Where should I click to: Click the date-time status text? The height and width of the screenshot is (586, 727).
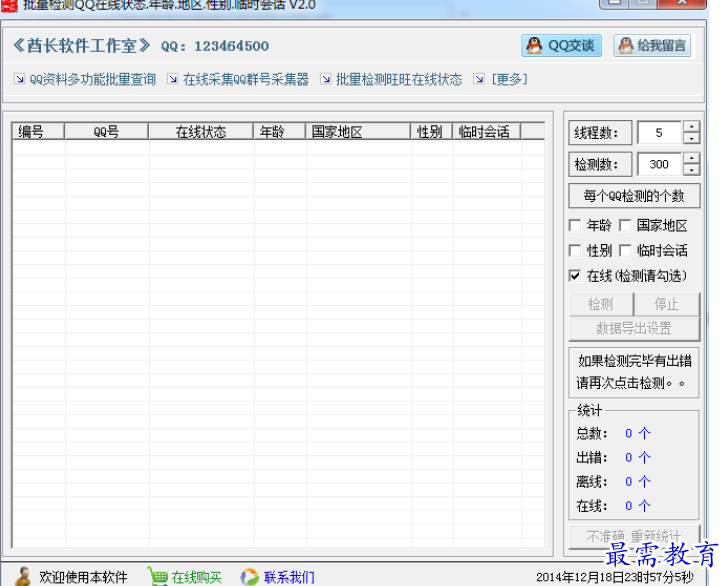615,577
